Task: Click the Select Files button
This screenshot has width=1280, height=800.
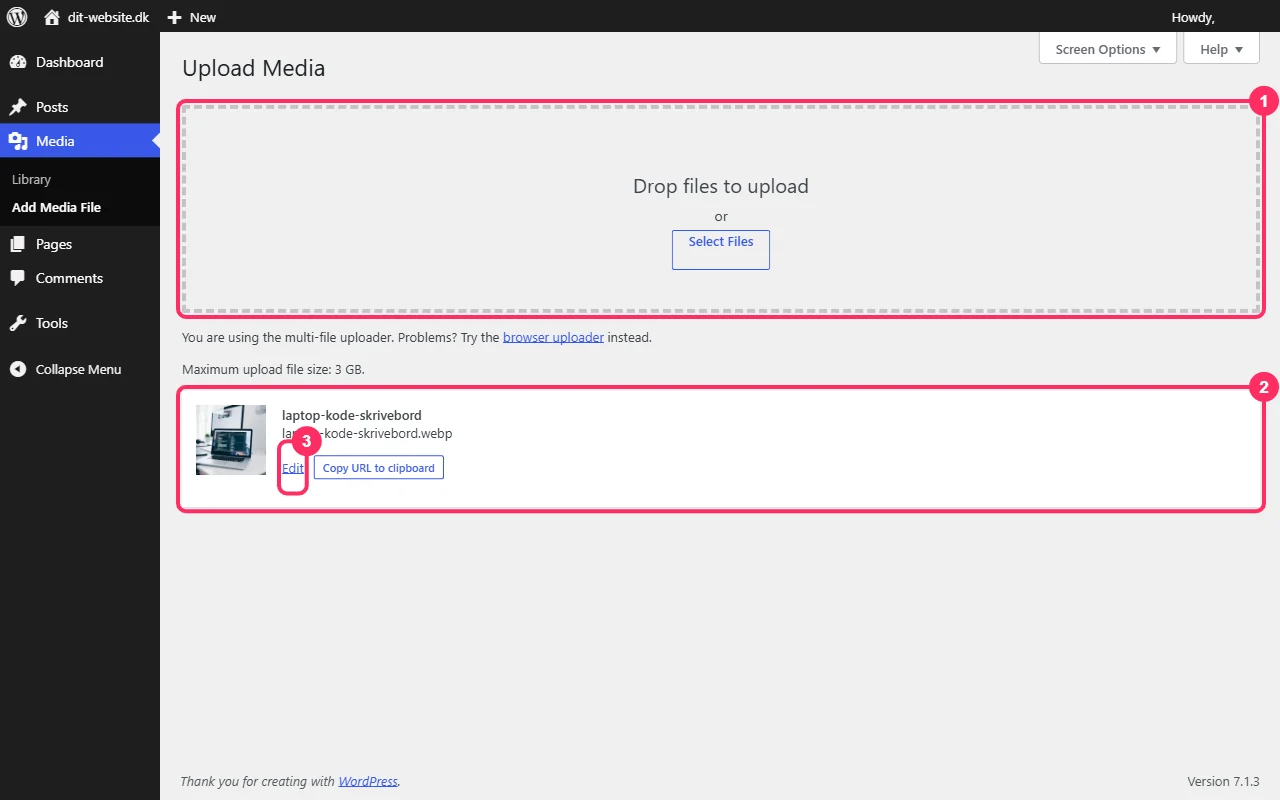Action: click(721, 249)
